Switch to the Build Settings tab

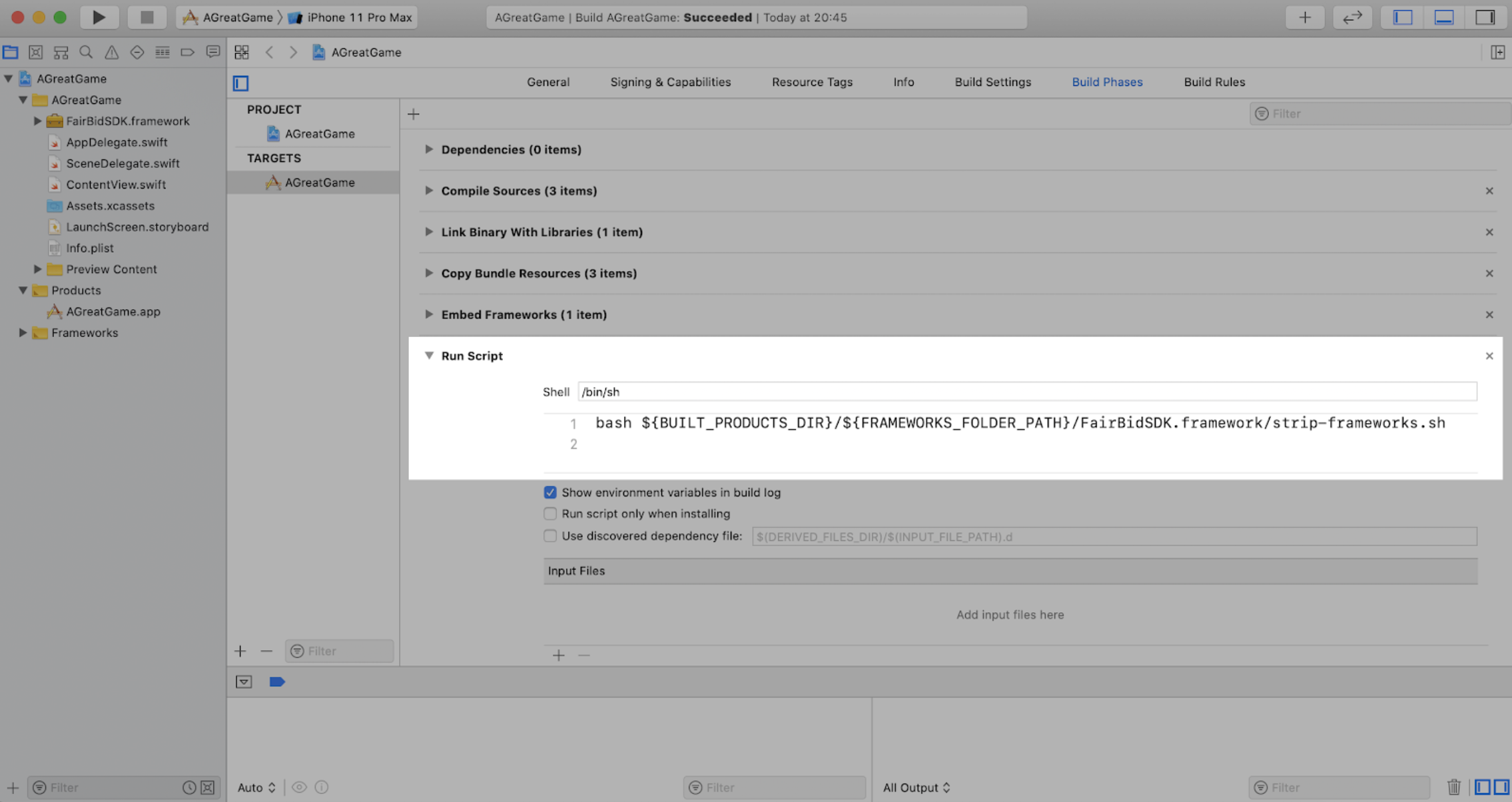tap(992, 82)
